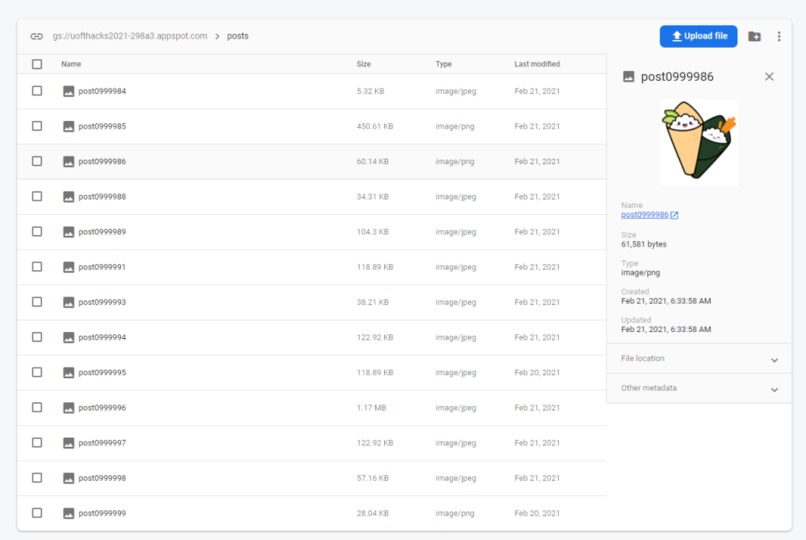806x540 pixels.
Task: Open the post0999986 name link
Action: (645, 215)
